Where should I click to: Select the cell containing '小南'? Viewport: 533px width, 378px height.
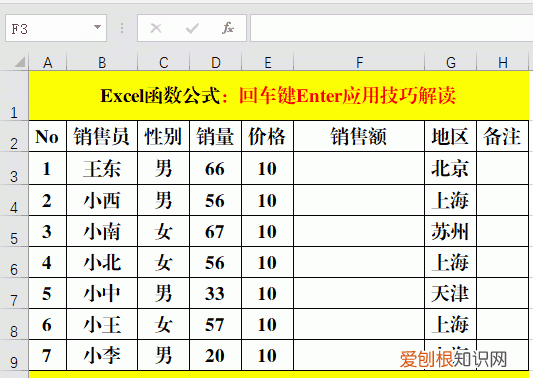[x=102, y=231]
